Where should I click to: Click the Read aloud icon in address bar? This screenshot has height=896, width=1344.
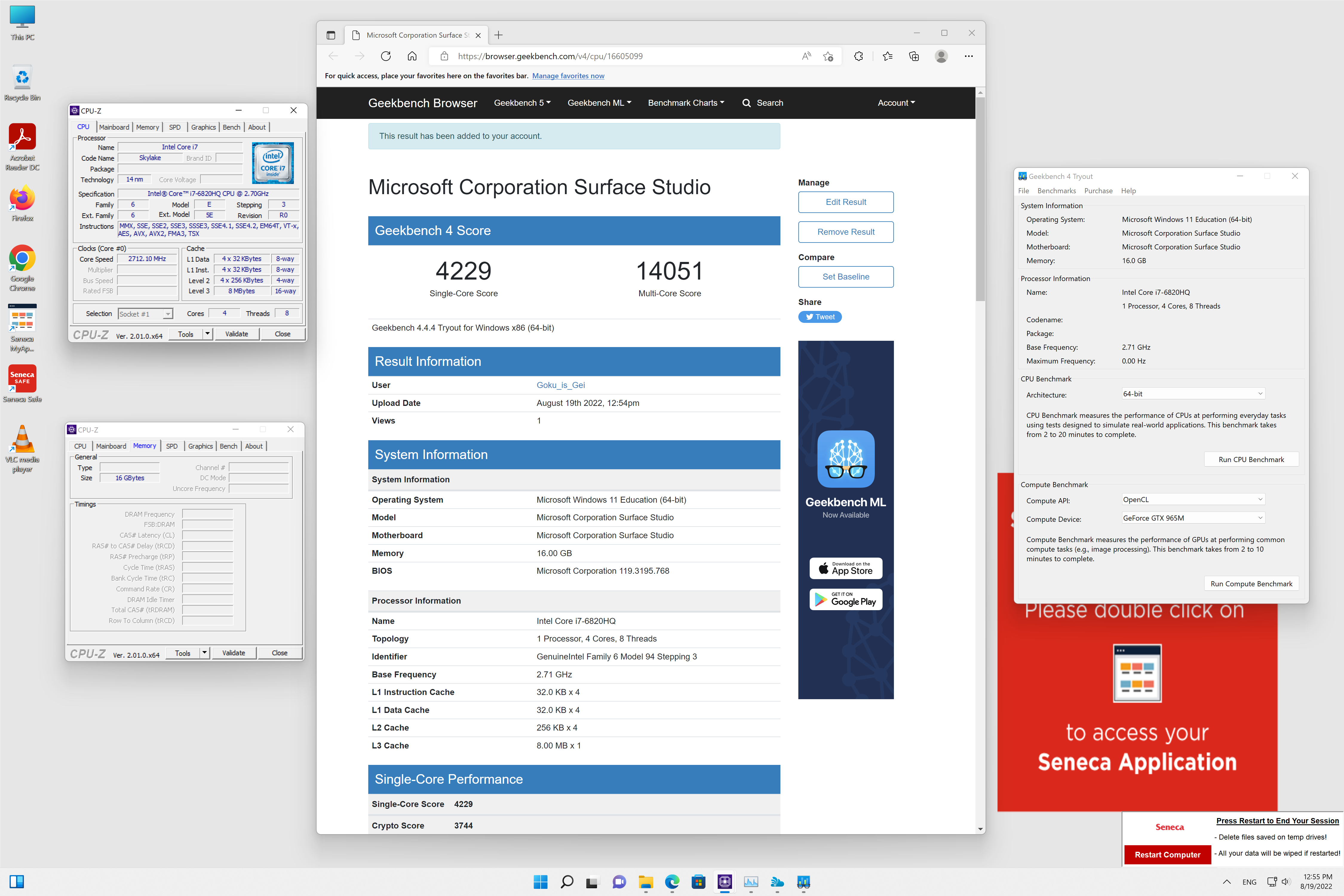pyautogui.click(x=806, y=56)
